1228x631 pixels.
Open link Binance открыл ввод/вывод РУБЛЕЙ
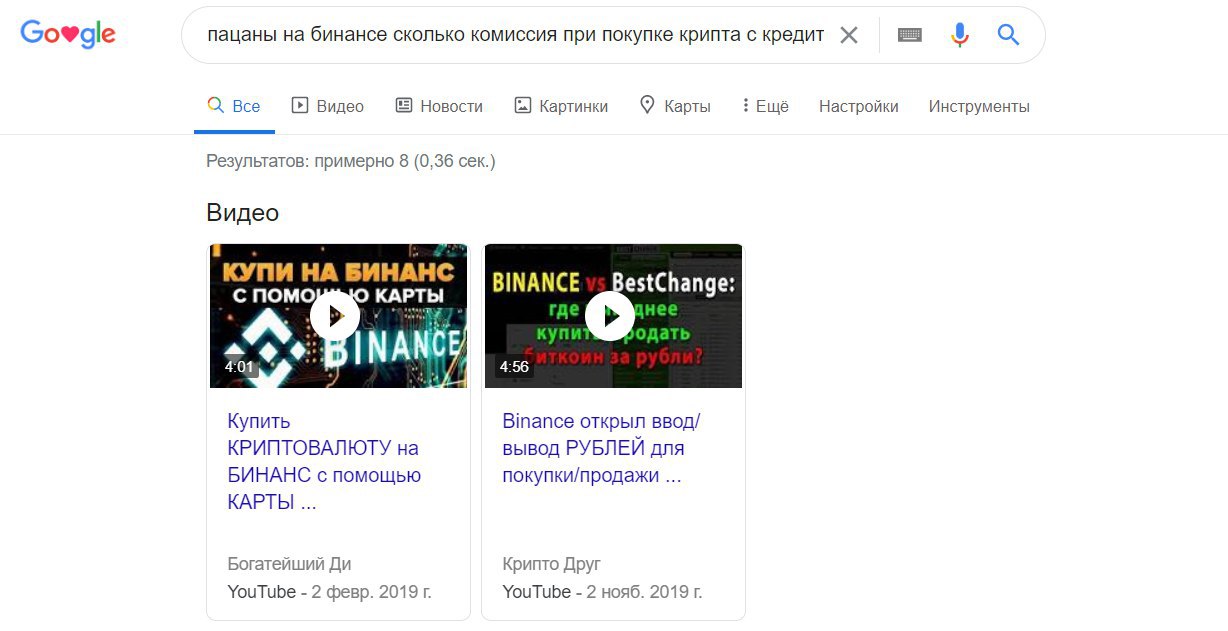click(601, 448)
